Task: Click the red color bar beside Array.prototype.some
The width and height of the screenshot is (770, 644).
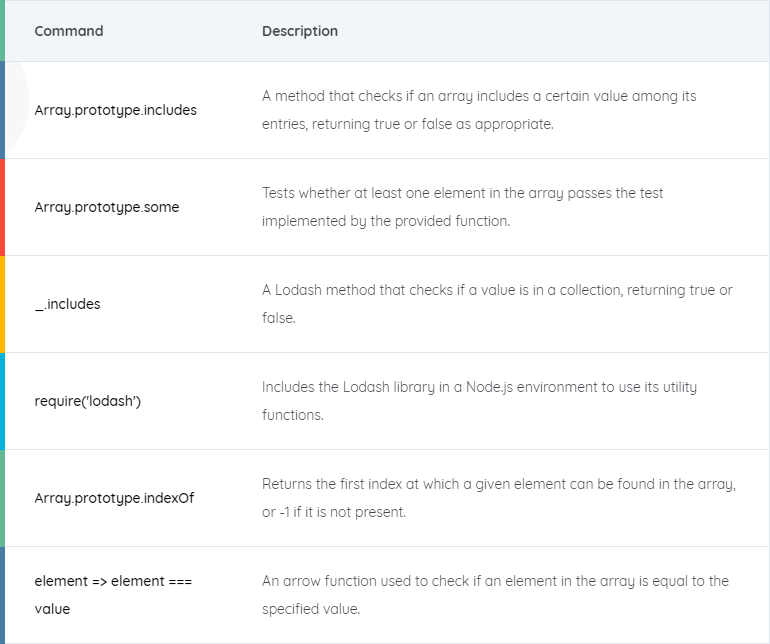Action: (2, 207)
